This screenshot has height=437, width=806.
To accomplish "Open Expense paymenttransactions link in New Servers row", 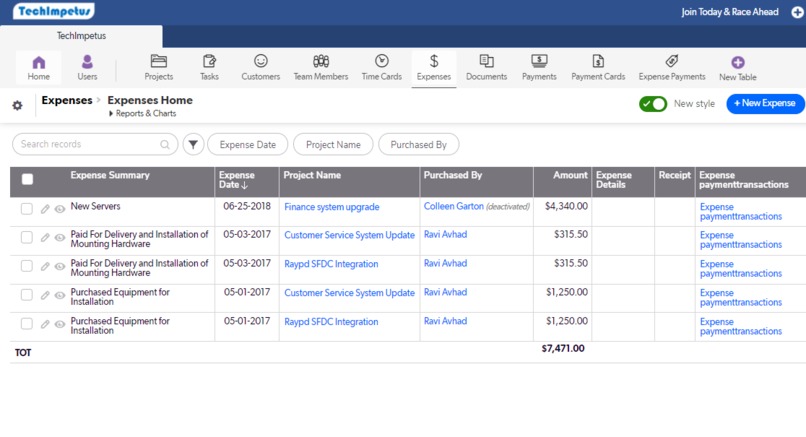I will coord(741,212).
